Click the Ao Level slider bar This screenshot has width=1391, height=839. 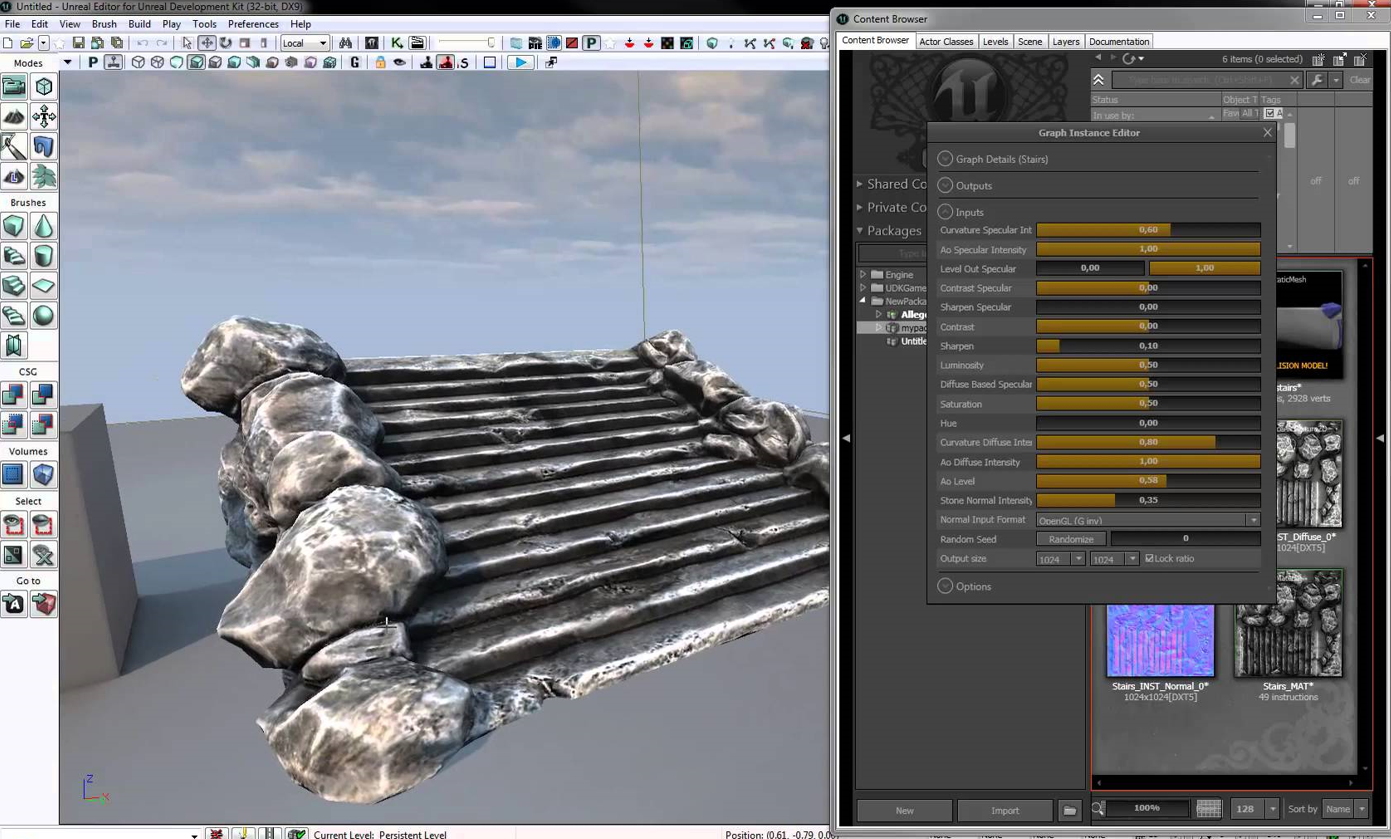pos(1148,481)
